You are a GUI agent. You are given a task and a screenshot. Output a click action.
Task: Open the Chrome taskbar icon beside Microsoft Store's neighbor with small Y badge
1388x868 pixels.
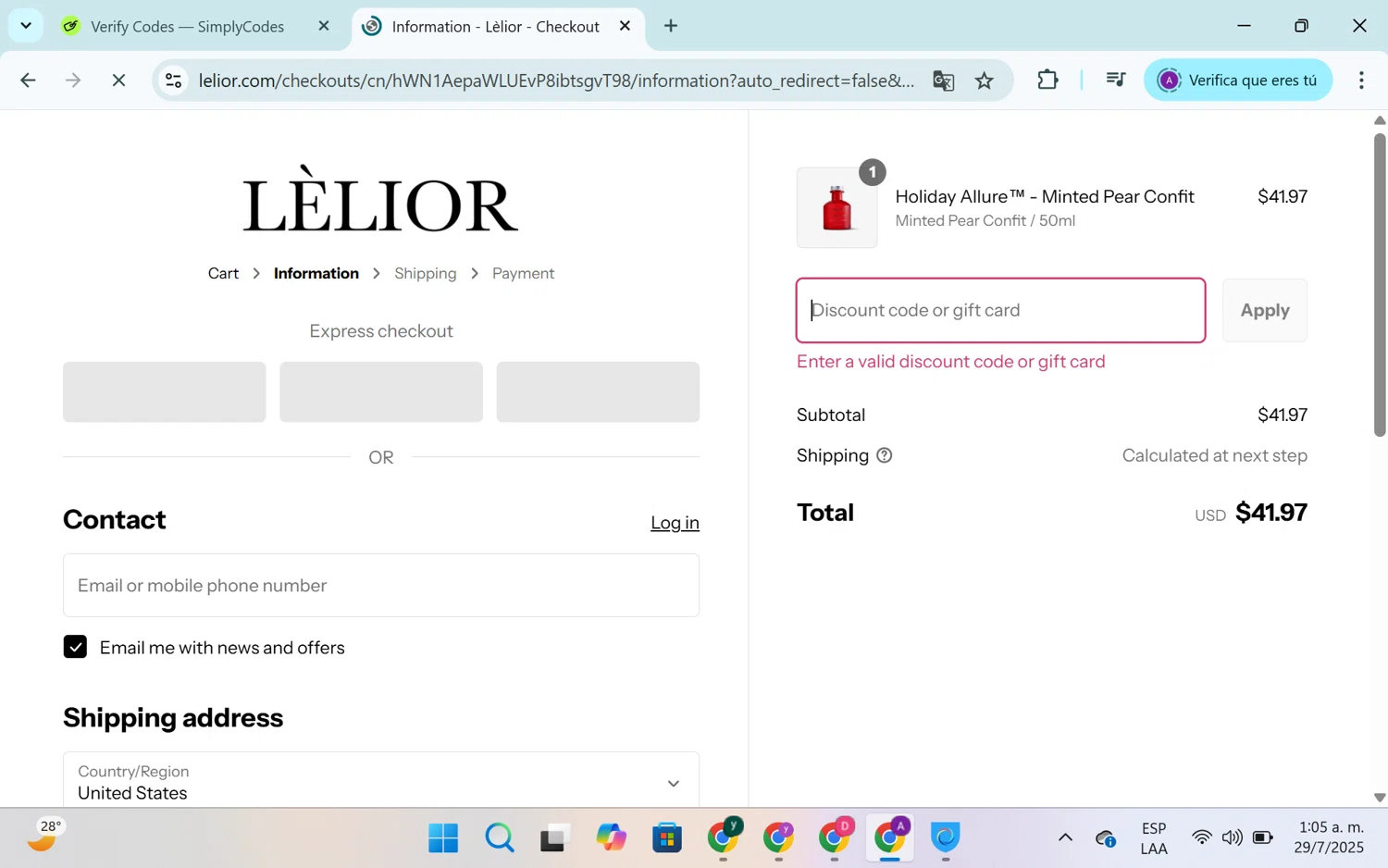778,837
